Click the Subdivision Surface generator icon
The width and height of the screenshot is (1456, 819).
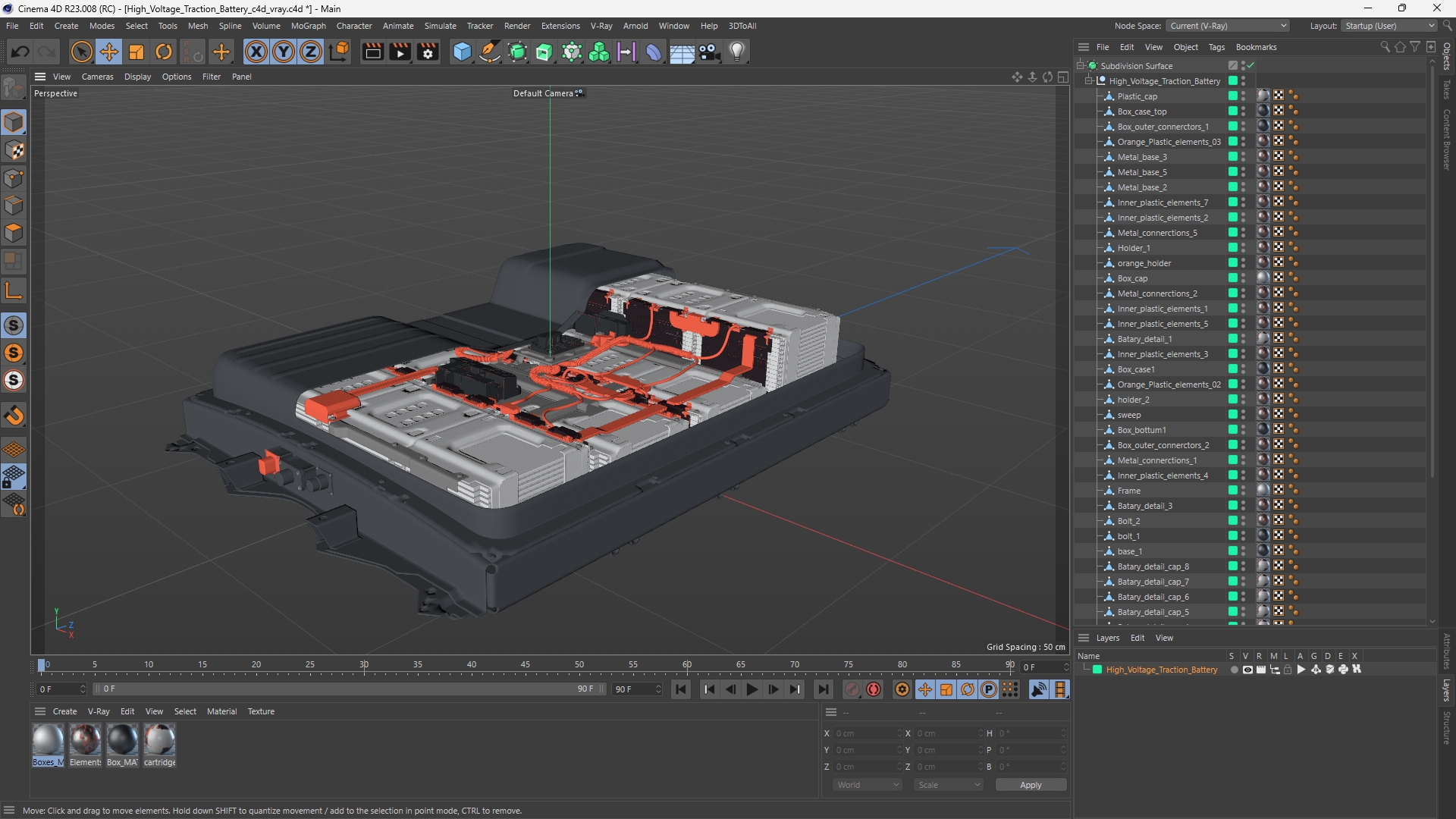[x=517, y=52]
